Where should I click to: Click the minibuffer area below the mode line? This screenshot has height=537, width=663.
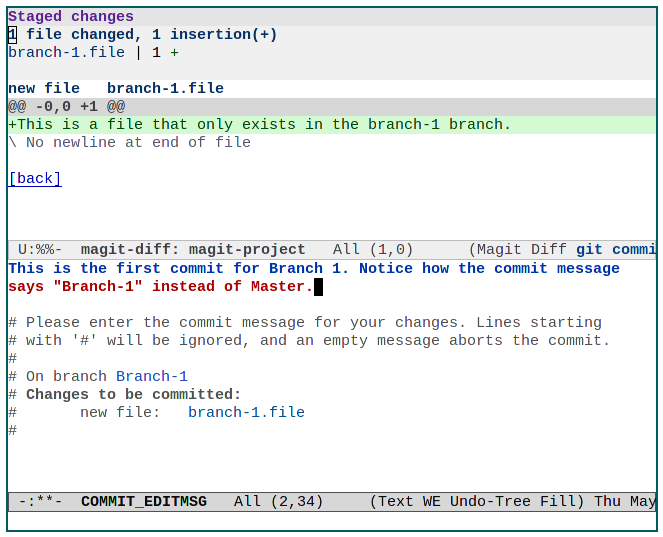point(332,521)
